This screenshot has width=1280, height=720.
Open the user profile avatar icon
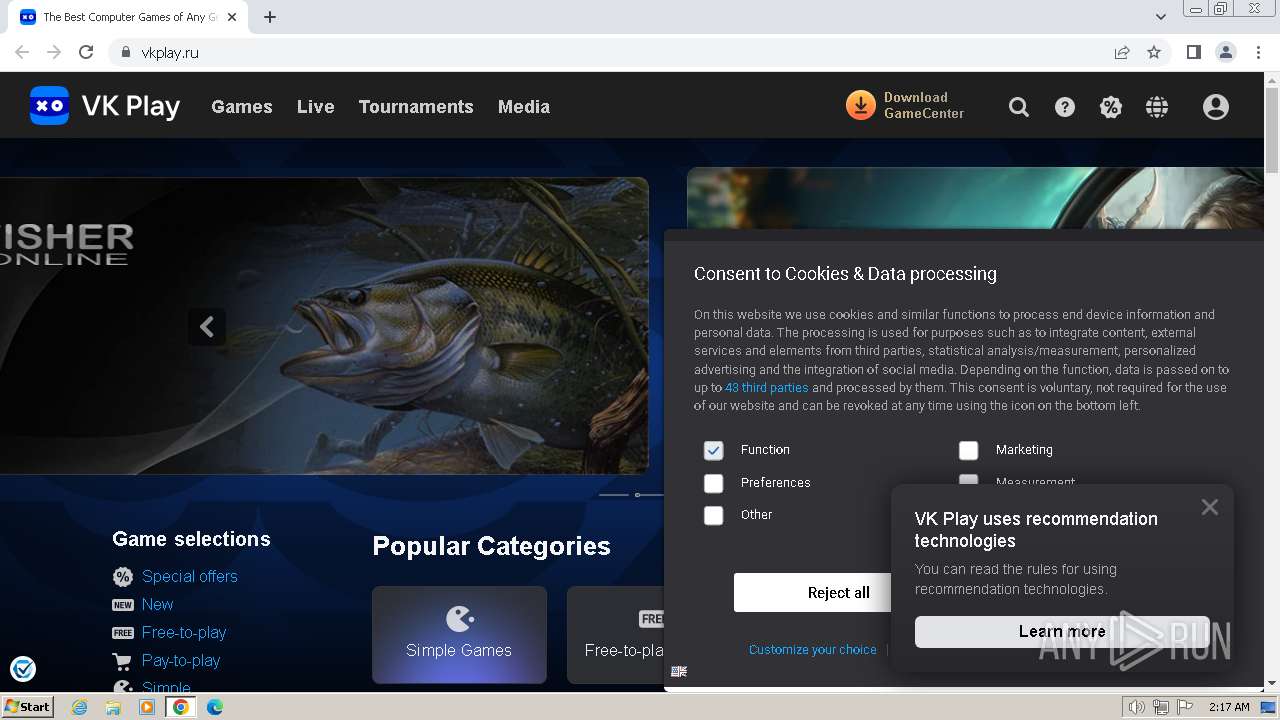[1216, 107]
